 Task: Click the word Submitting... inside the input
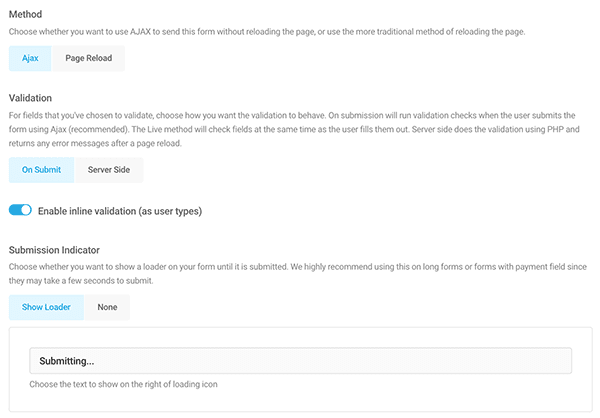point(67,361)
